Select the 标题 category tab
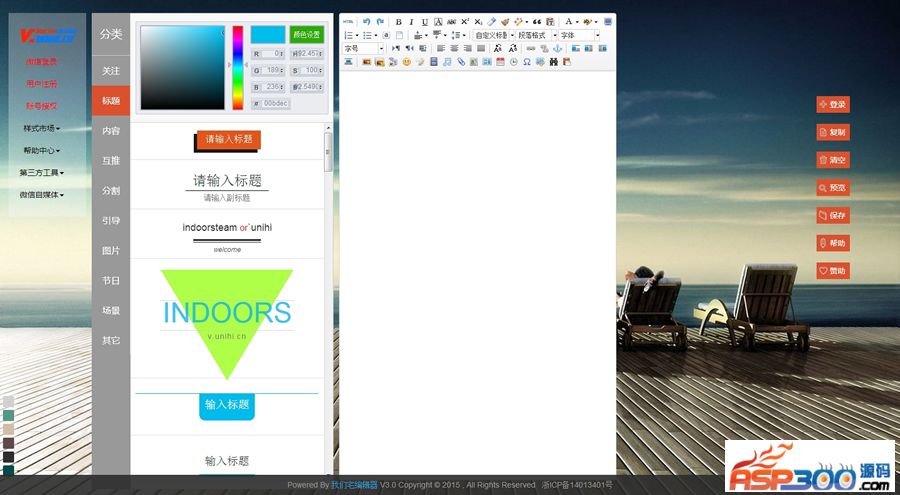 [x=111, y=100]
